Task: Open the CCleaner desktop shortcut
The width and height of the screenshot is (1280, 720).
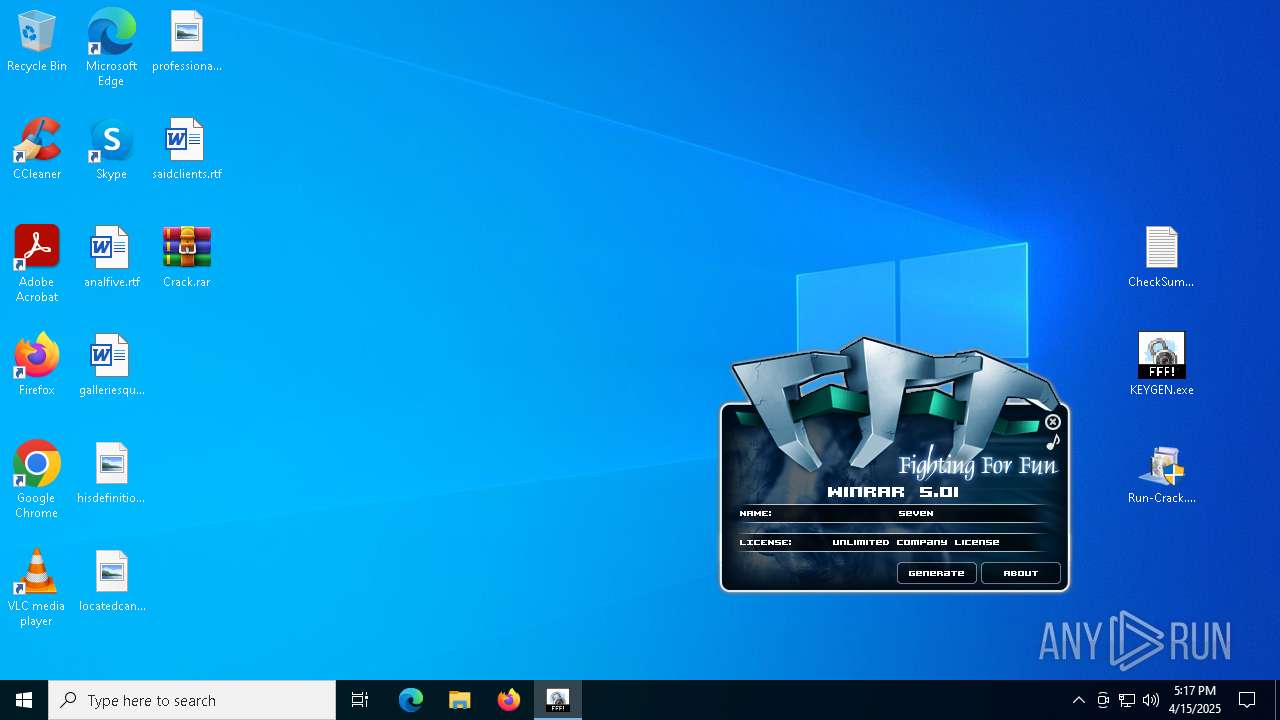Action: click(x=37, y=150)
